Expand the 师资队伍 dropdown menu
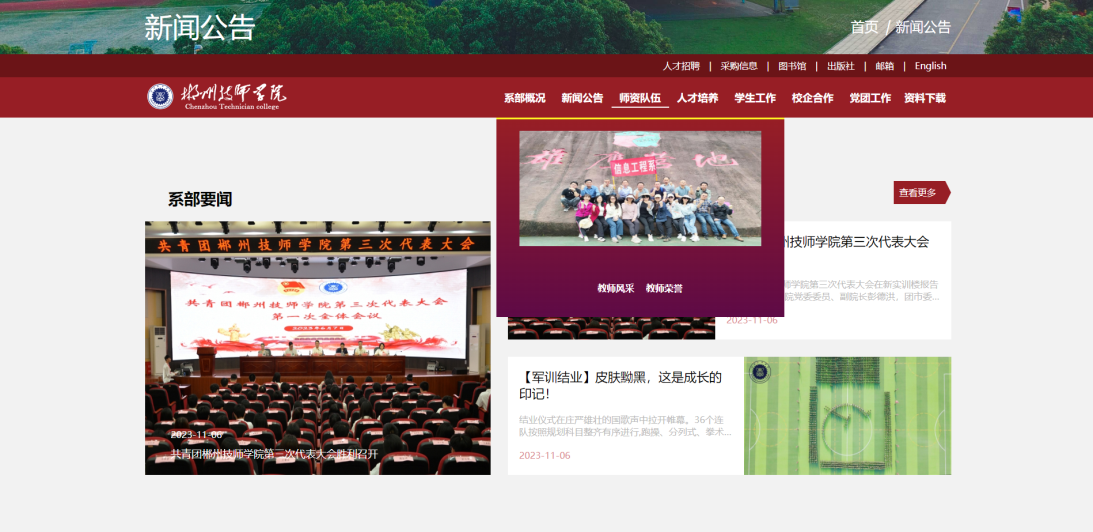1093x532 pixels. (x=640, y=98)
